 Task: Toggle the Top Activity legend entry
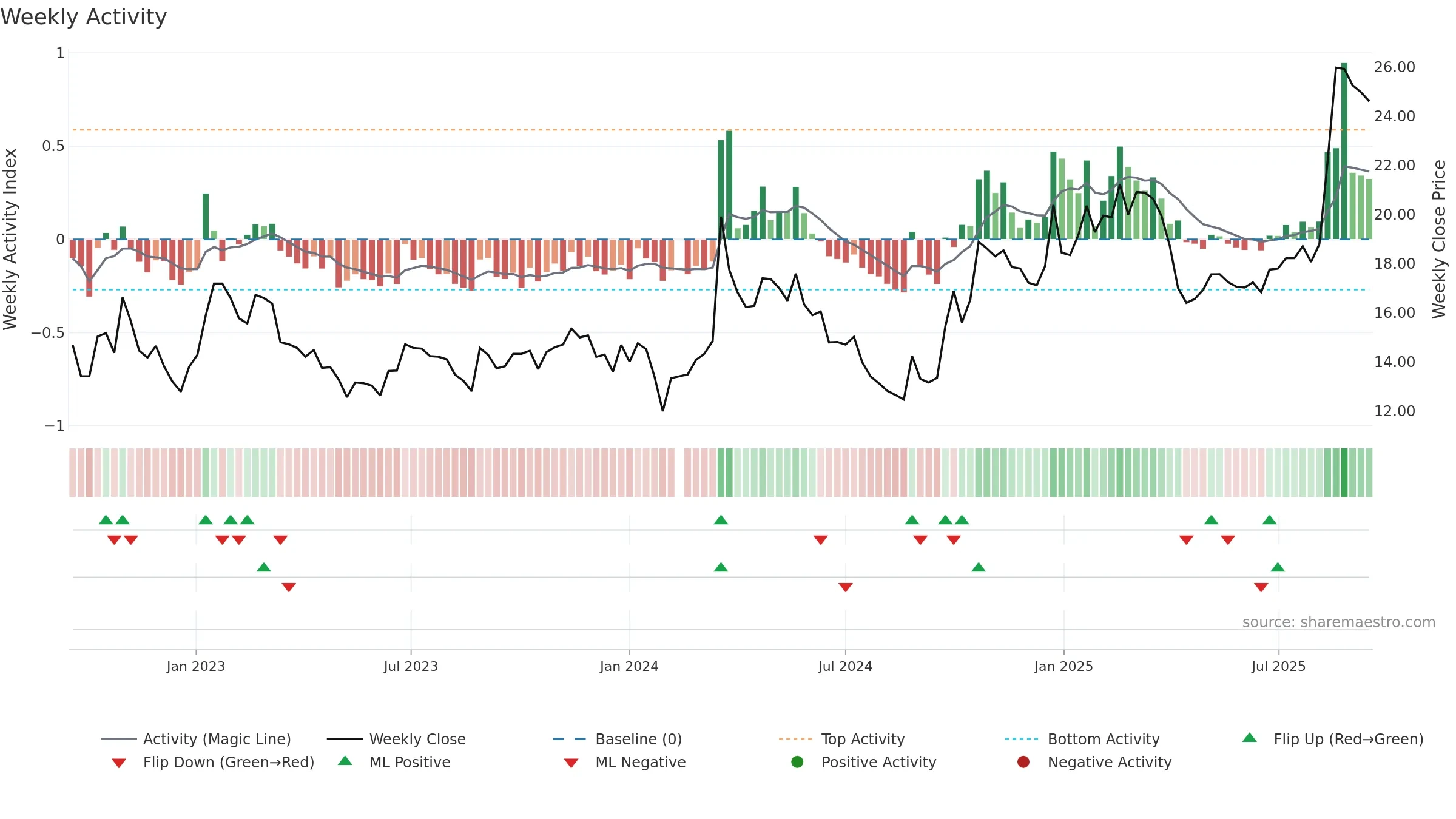pyautogui.click(x=841, y=739)
